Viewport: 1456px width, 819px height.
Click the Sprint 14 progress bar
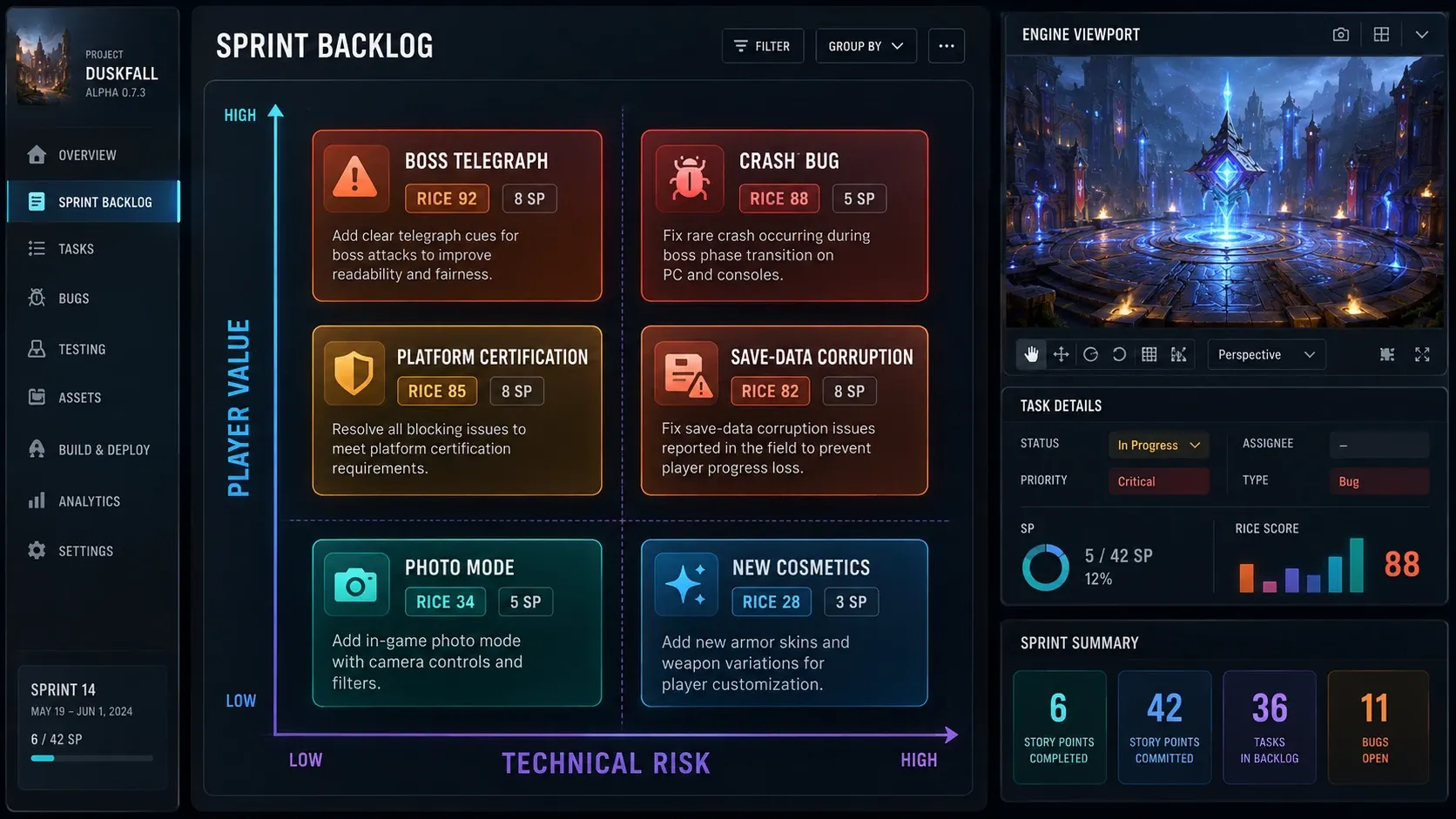(92, 758)
